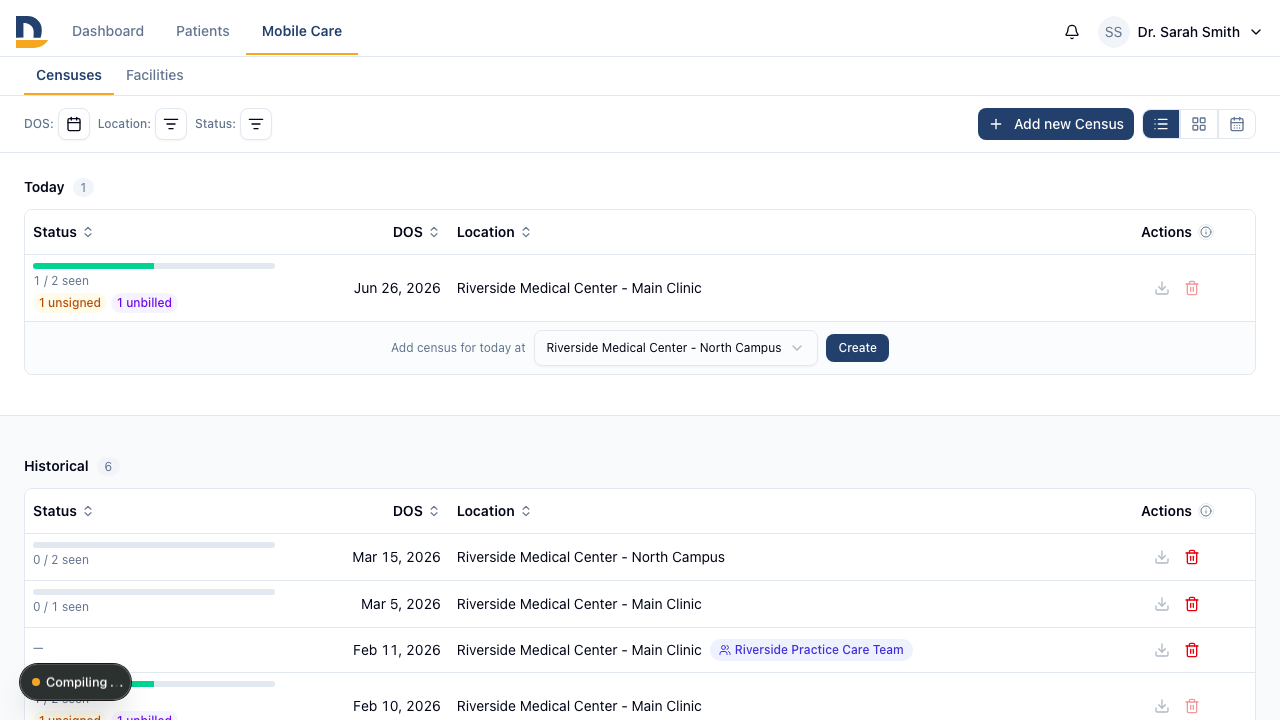Image resolution: width=1280 pixels, height=720 pixels.
Task: Open Location filter icon
Action: point(171,124)
